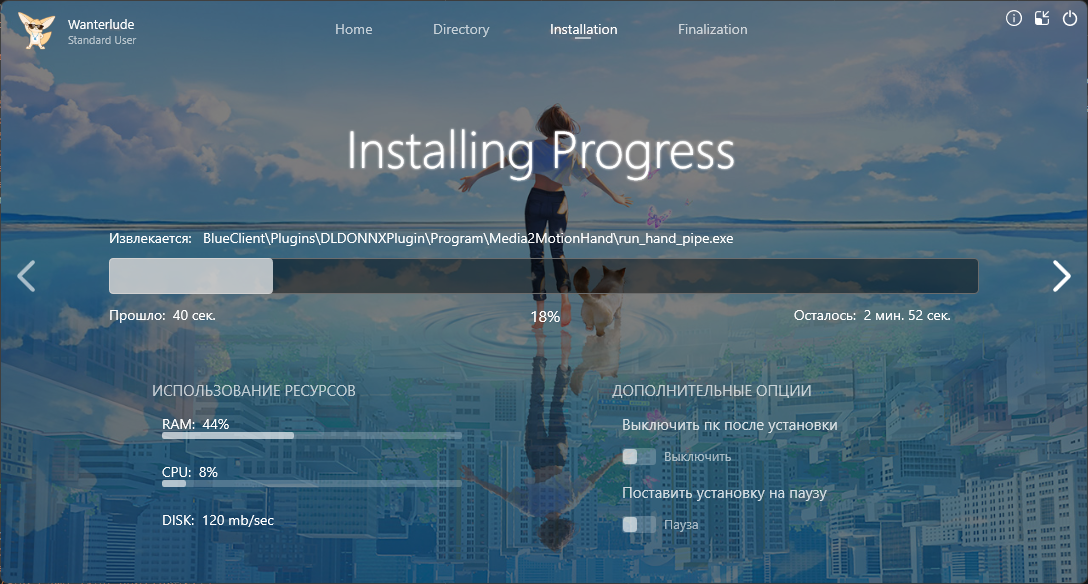Click the DISK 120 mb/sec readout
The image size is (1088, 584).
217,520
